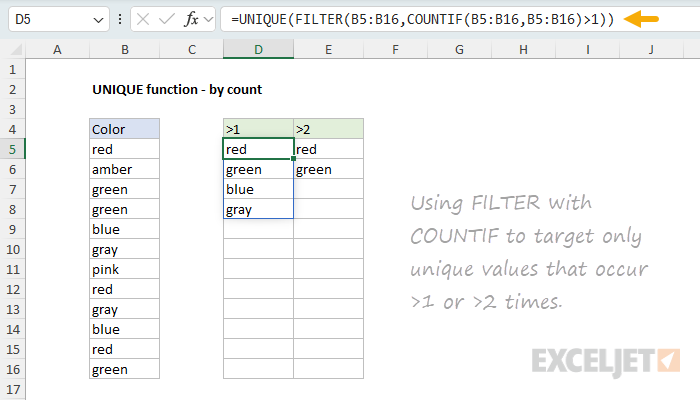
Task: Select column H header
Action: [523, 50]
